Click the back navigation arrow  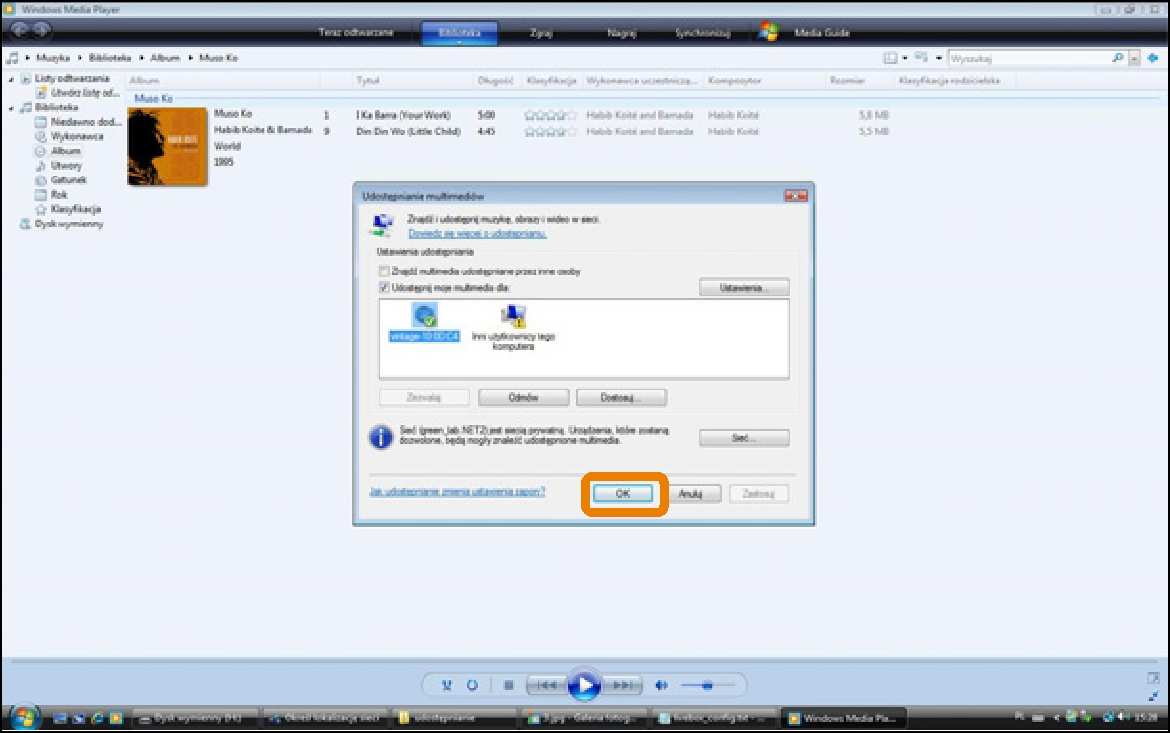pos(19,29)
